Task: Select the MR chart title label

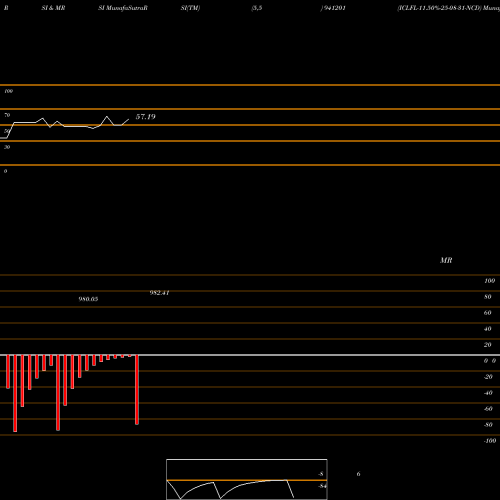Action: point(446,260)
